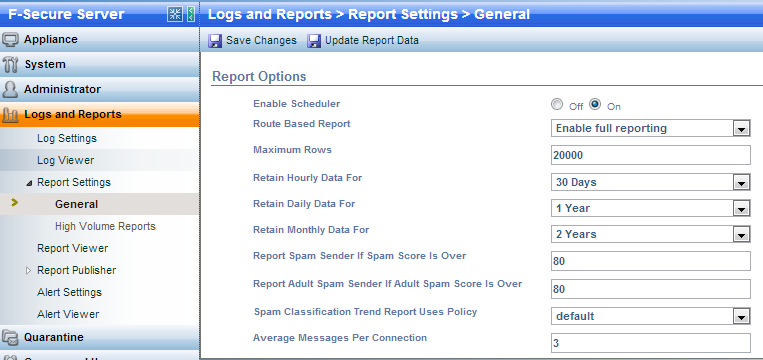
Task: Click the System wrench tools icon
Action: click(11, 64)
